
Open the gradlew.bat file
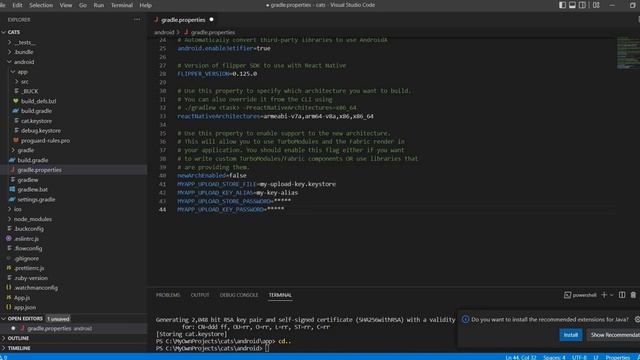(x=33, y=189)
